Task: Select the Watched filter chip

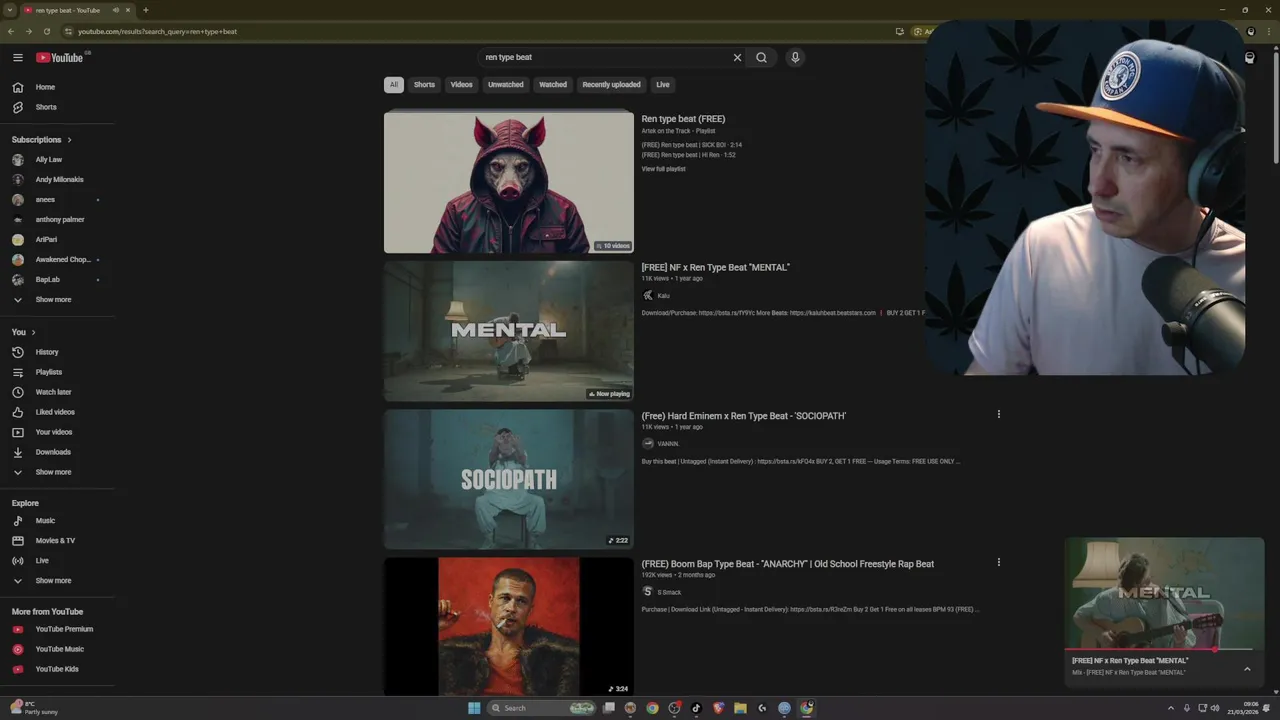Action: (553, 85)
